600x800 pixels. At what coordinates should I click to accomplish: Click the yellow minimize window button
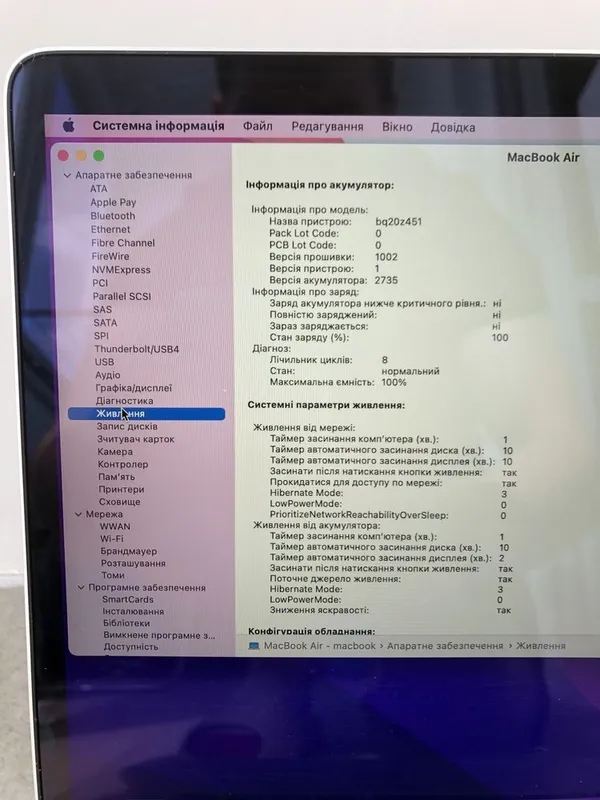[x=81, y=156]
